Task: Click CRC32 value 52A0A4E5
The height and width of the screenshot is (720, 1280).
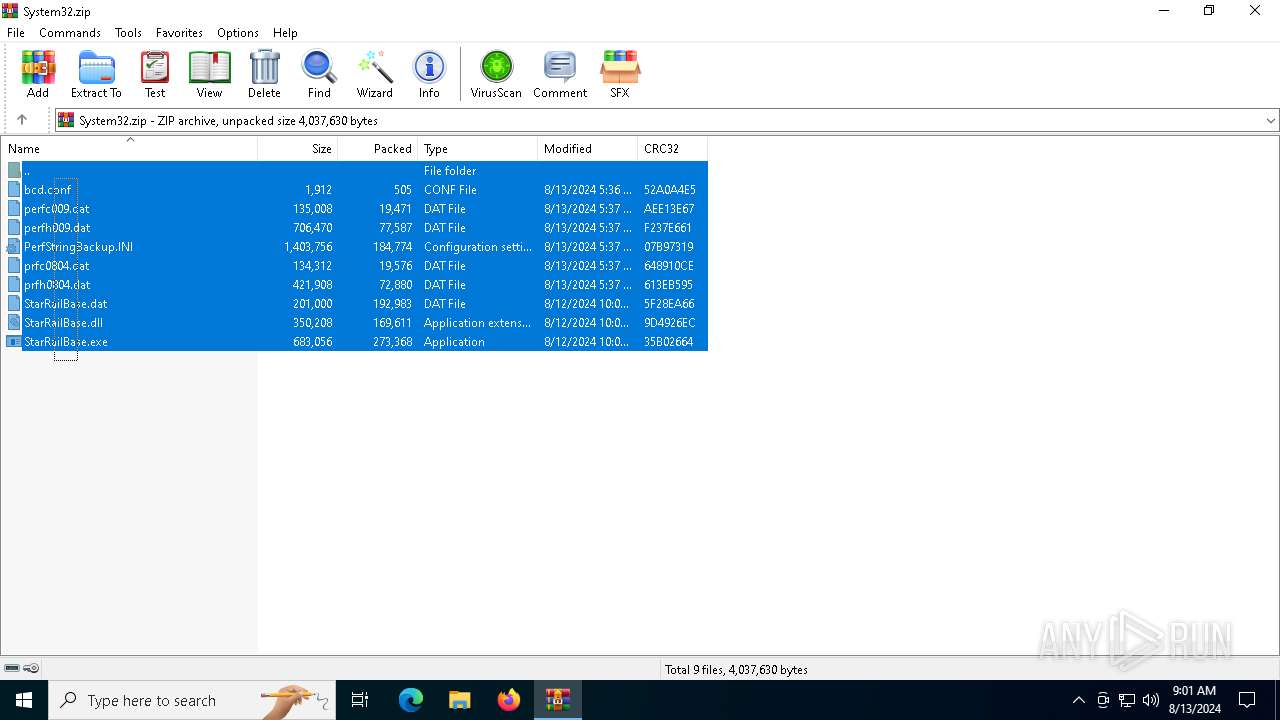Action: [670, 190]
